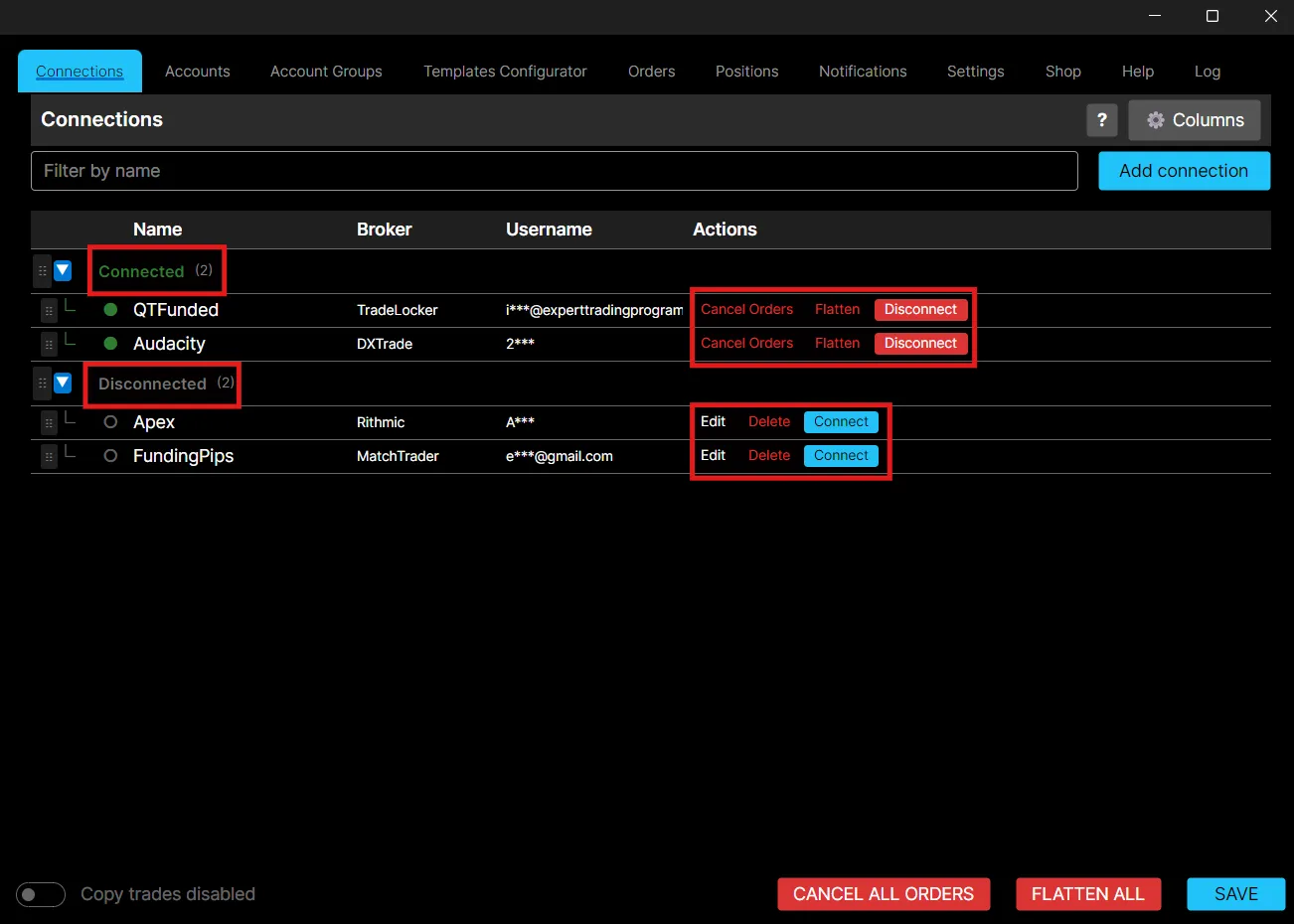
Task: Maximize the application window
Action: 1213,16
